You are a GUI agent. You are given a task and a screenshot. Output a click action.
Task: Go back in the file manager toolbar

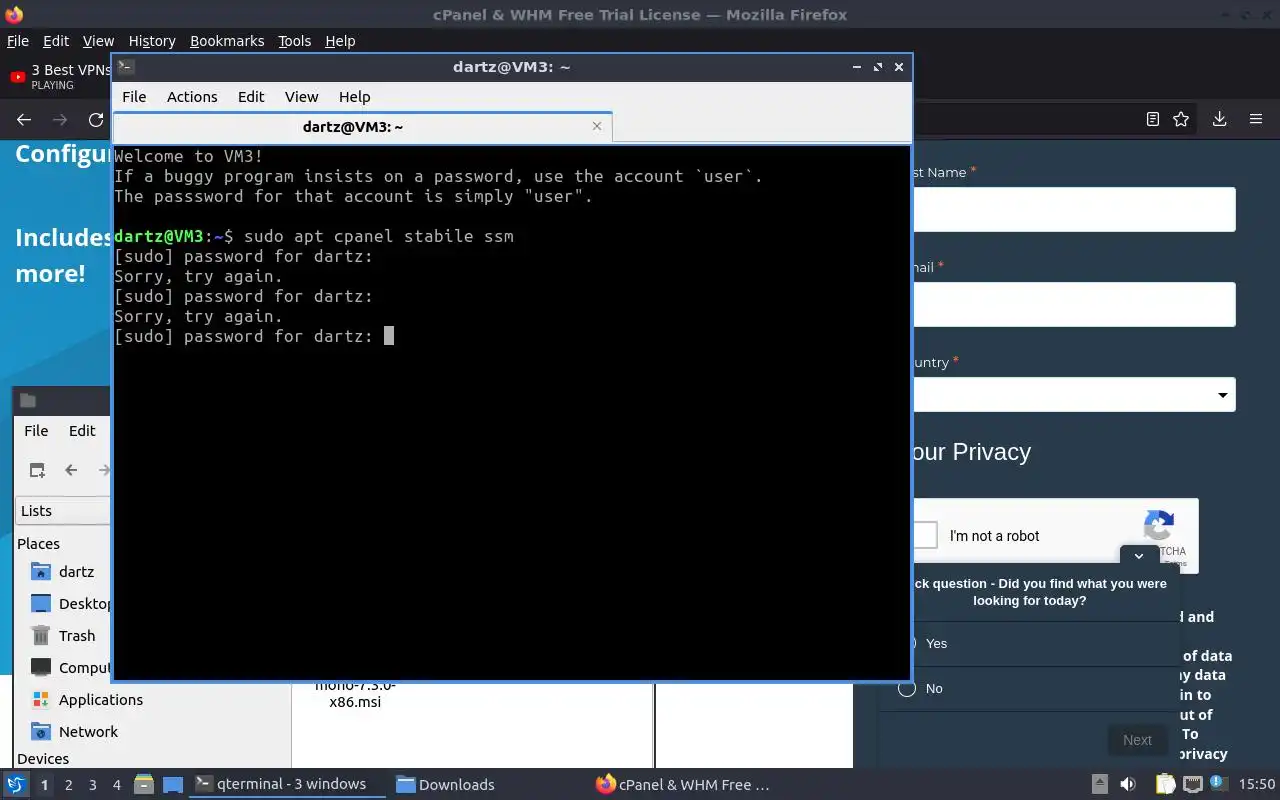71,470
